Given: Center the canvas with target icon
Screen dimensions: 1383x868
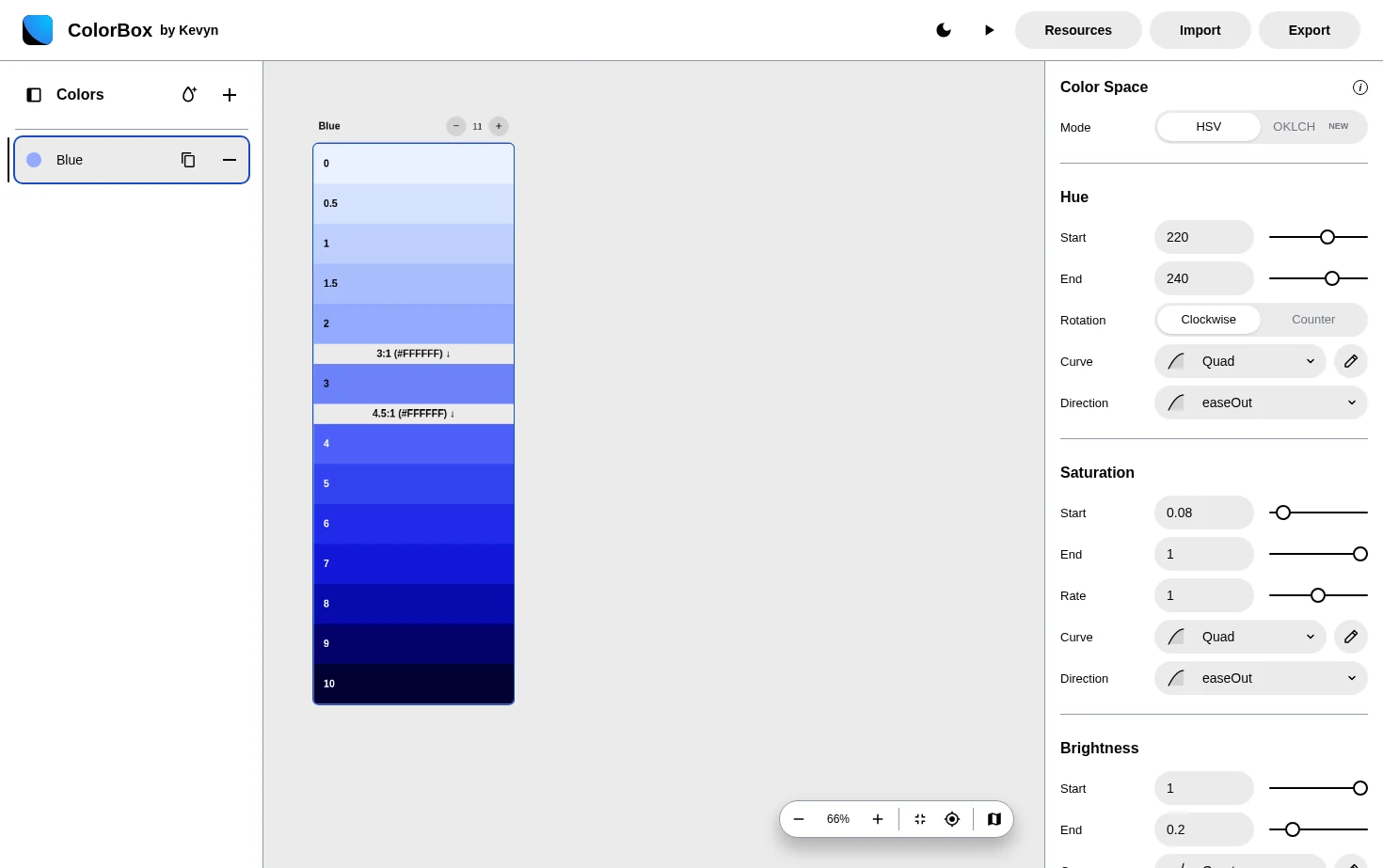Looking at the screenshot, I should click(x=952, y=819).
